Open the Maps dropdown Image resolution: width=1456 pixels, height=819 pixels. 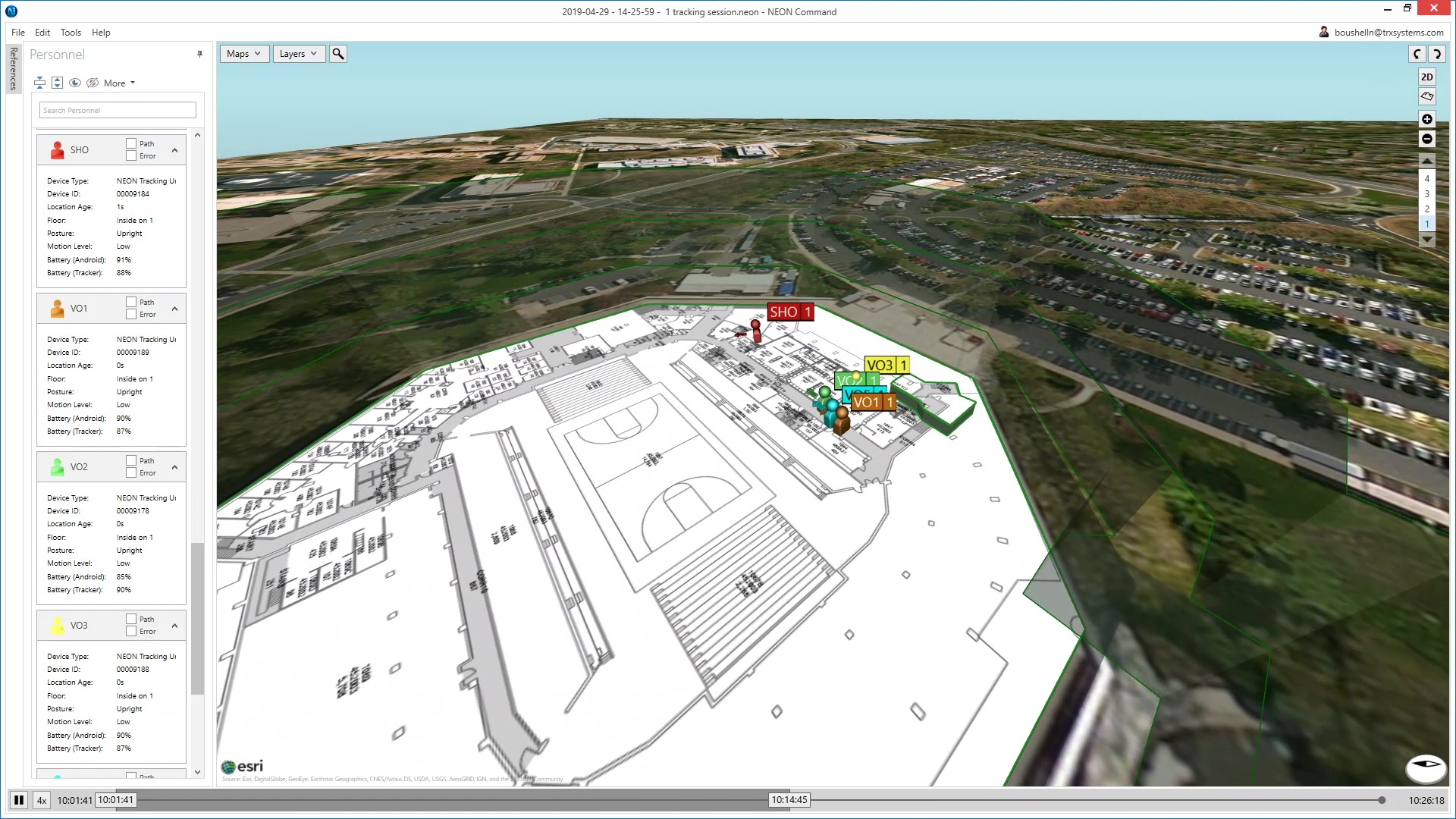point(243,54)
